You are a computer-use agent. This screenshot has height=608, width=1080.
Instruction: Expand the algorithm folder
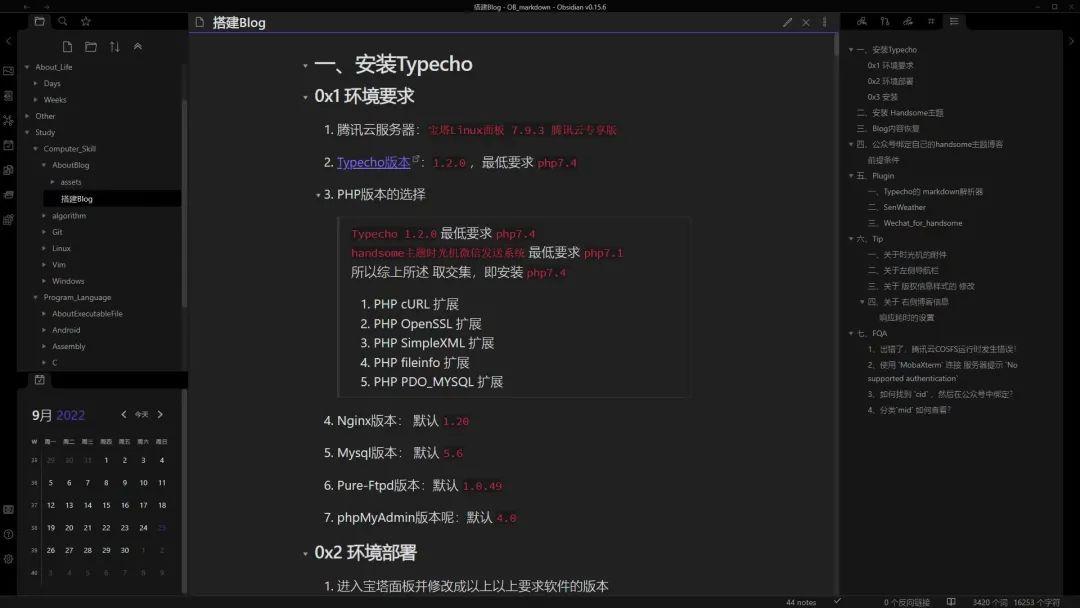[44, 216]
